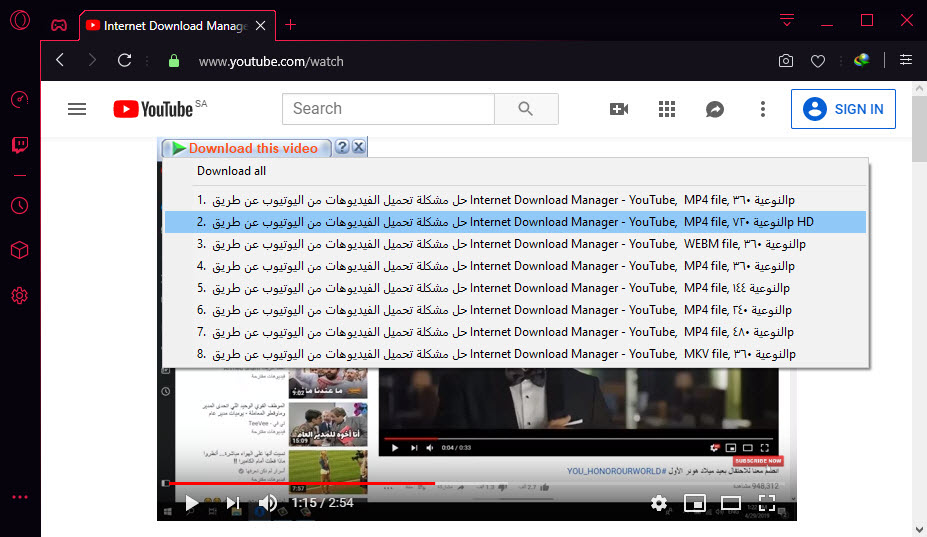927x537 pixels.
Task: Open create video camera icon
Action: (619, 109)
